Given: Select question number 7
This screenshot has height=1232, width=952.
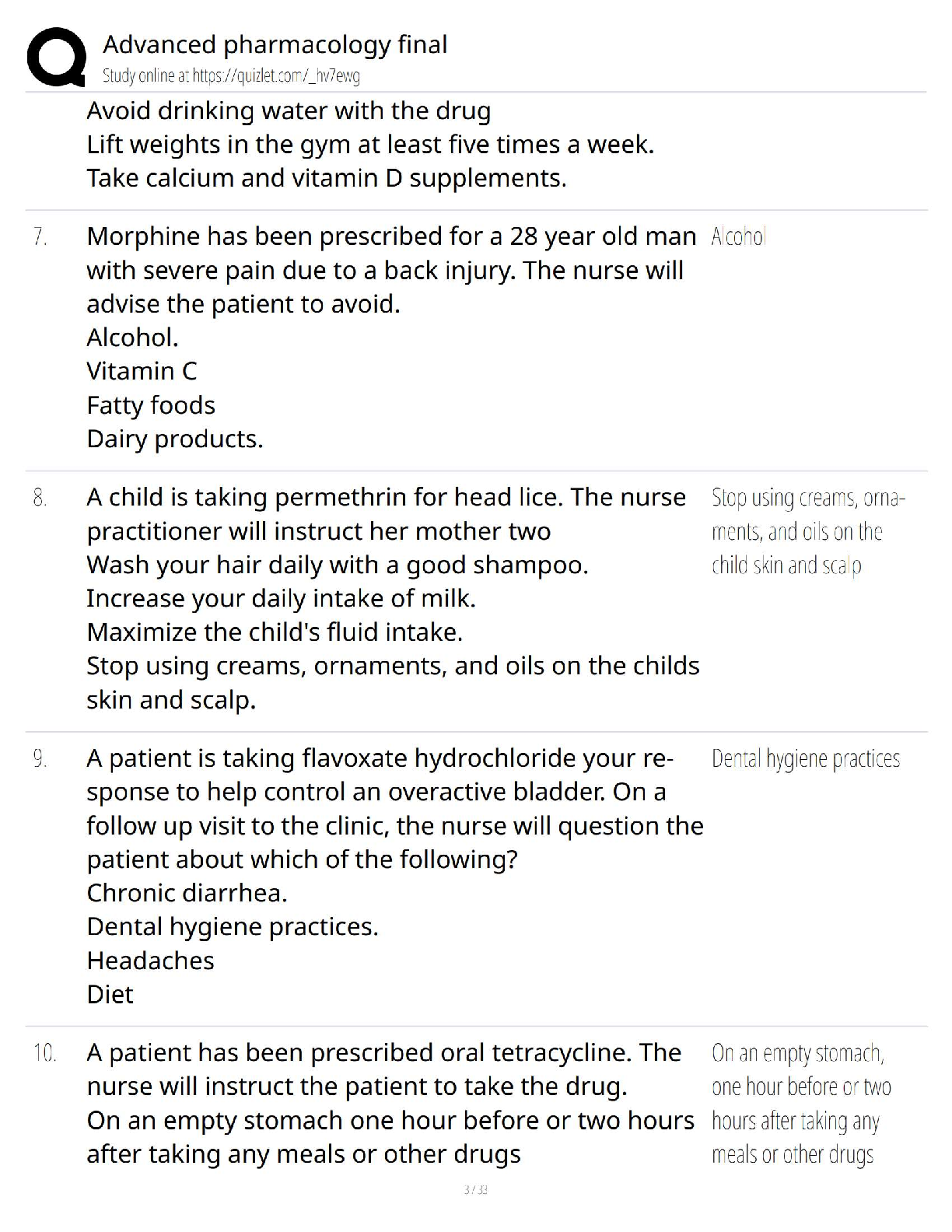Looking at the screenshot, I should point(40,236).
